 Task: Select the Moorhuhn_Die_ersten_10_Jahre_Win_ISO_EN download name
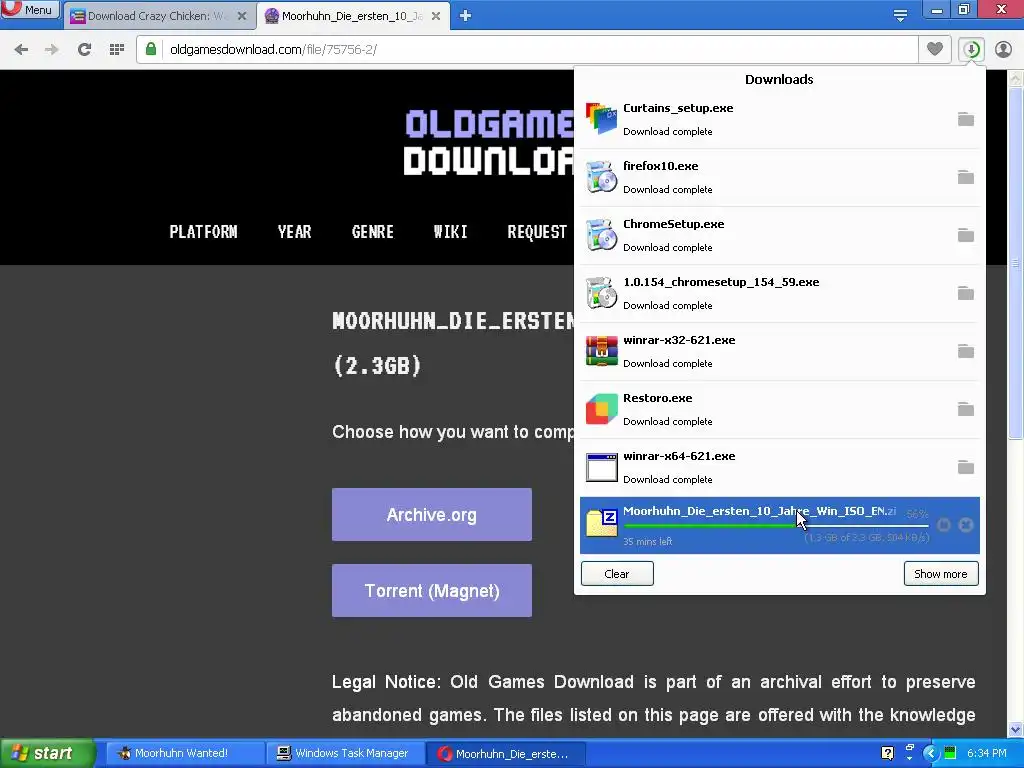pyautogui.click(x=760, y=511)
